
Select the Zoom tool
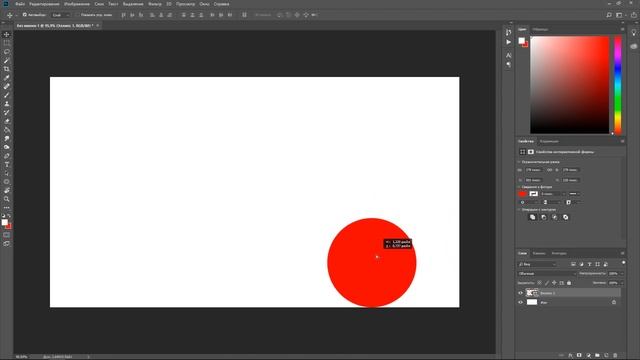(7, 199)
